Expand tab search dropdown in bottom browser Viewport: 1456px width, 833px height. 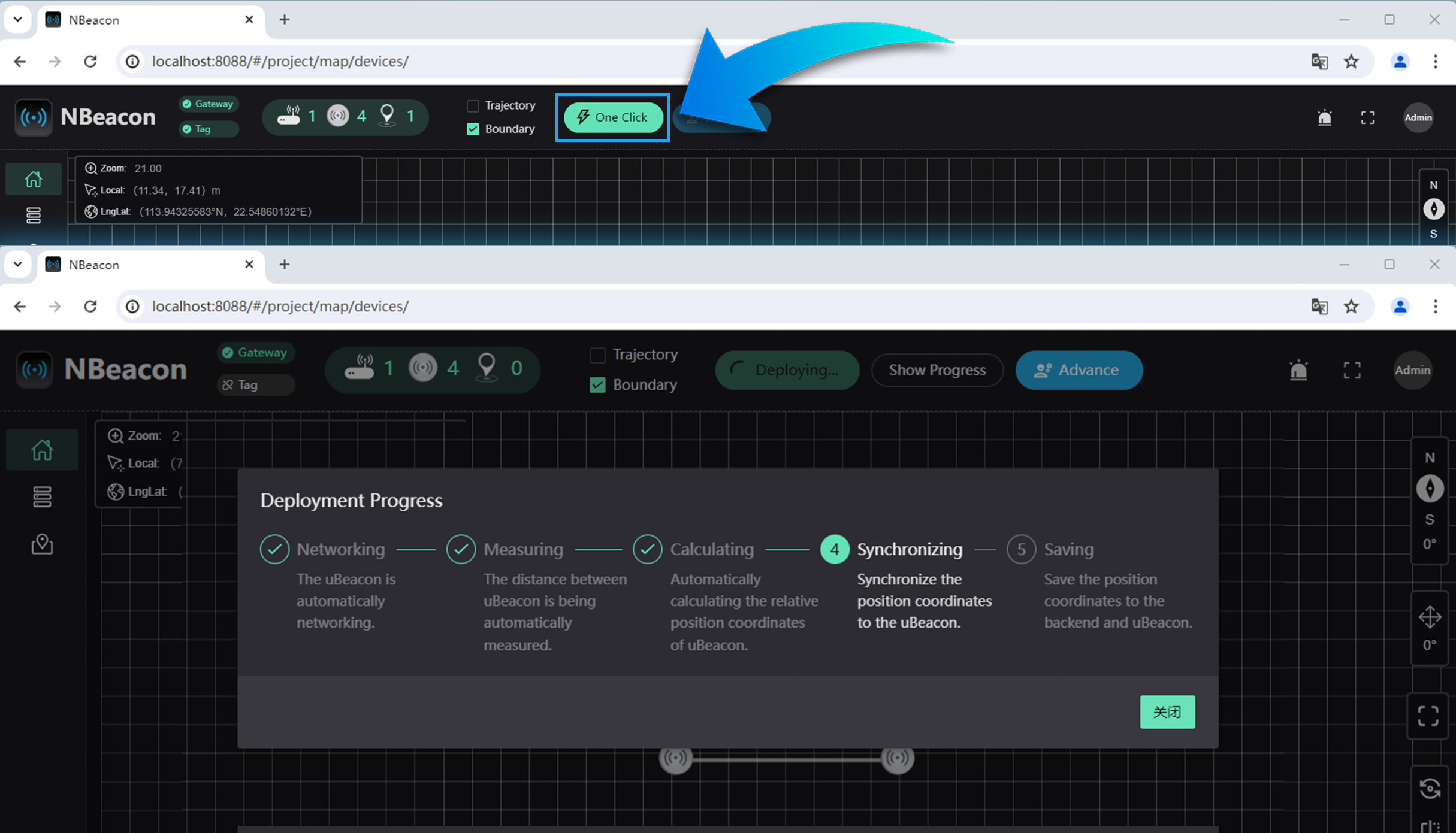18,264
